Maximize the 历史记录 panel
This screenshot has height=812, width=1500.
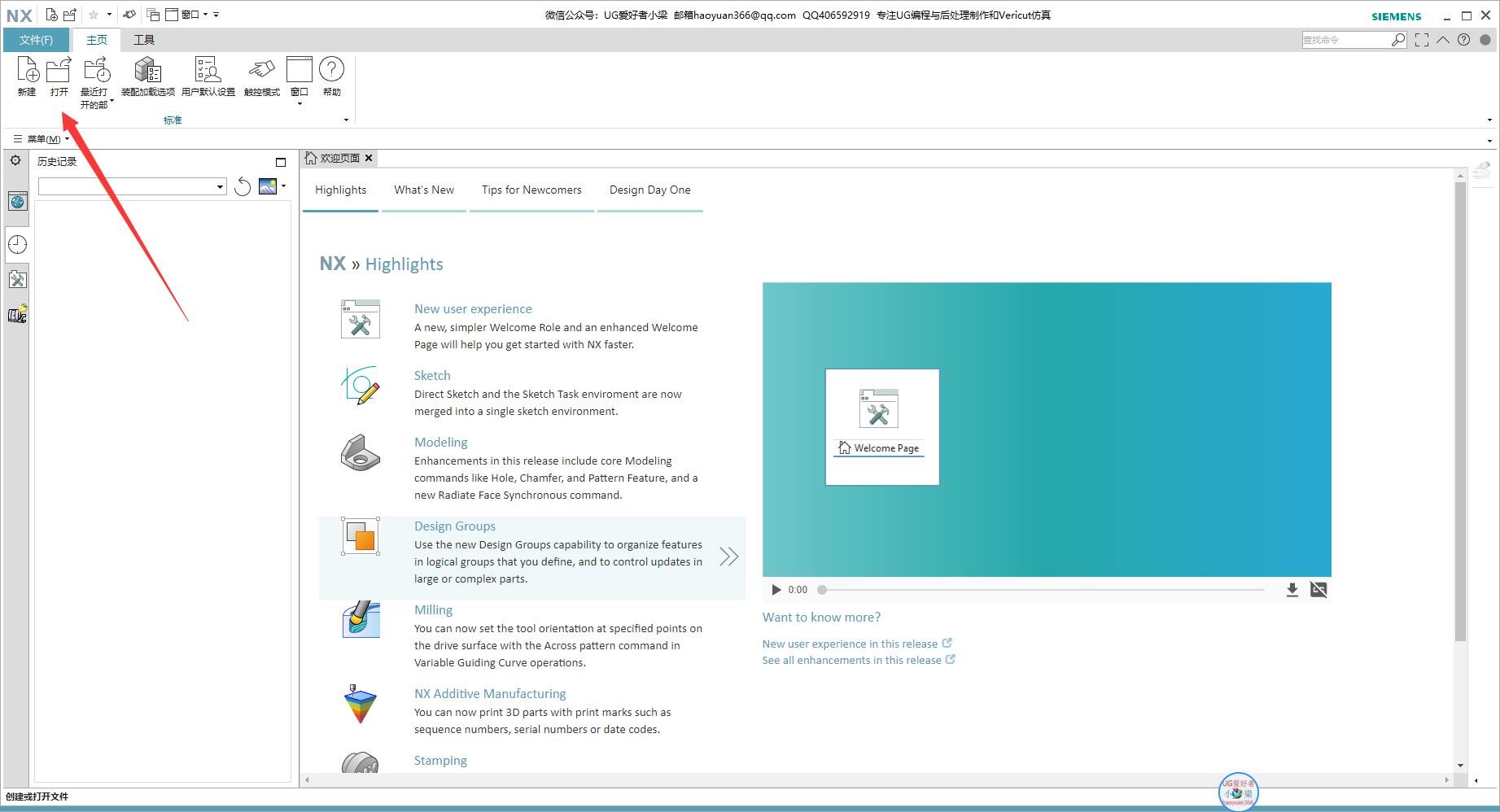281,162
